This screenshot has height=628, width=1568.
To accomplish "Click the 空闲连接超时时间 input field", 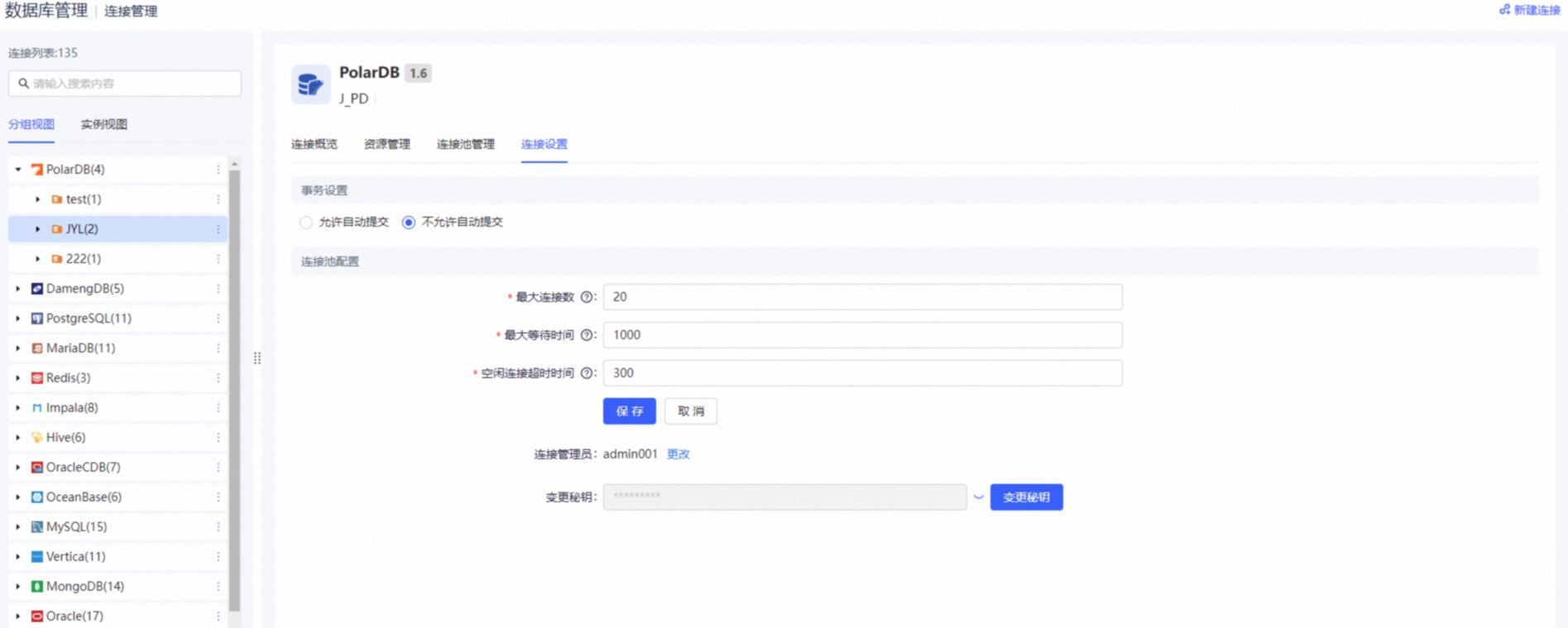I will [x=863, y=373].
